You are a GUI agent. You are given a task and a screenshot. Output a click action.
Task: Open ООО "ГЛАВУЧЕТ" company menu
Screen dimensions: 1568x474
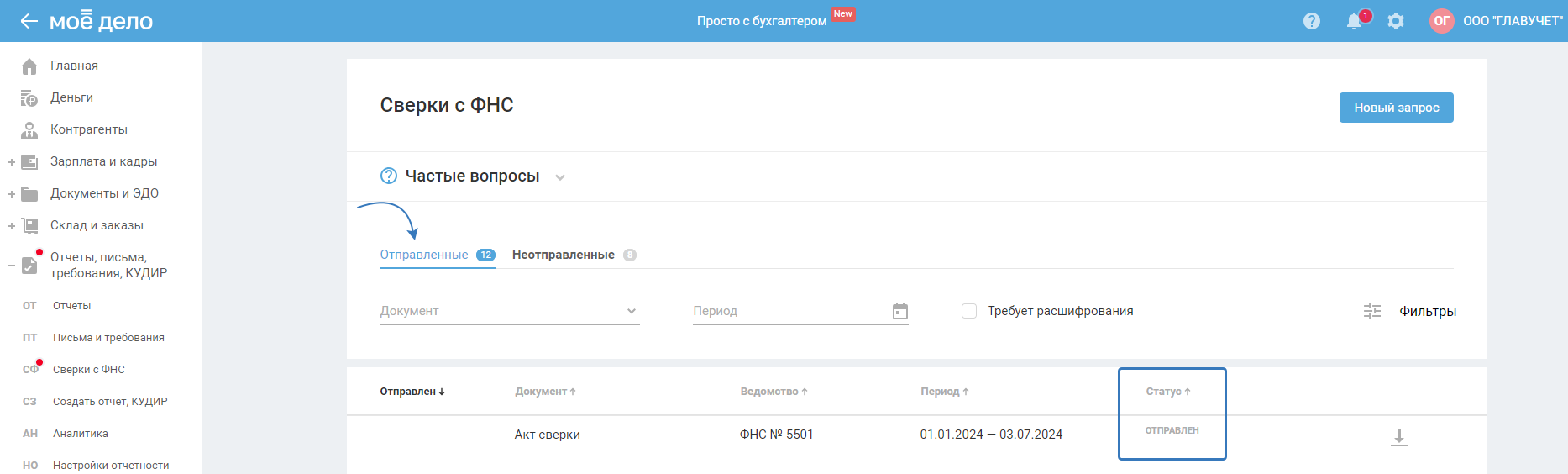pyautogui.click(x=1513, y=21)
